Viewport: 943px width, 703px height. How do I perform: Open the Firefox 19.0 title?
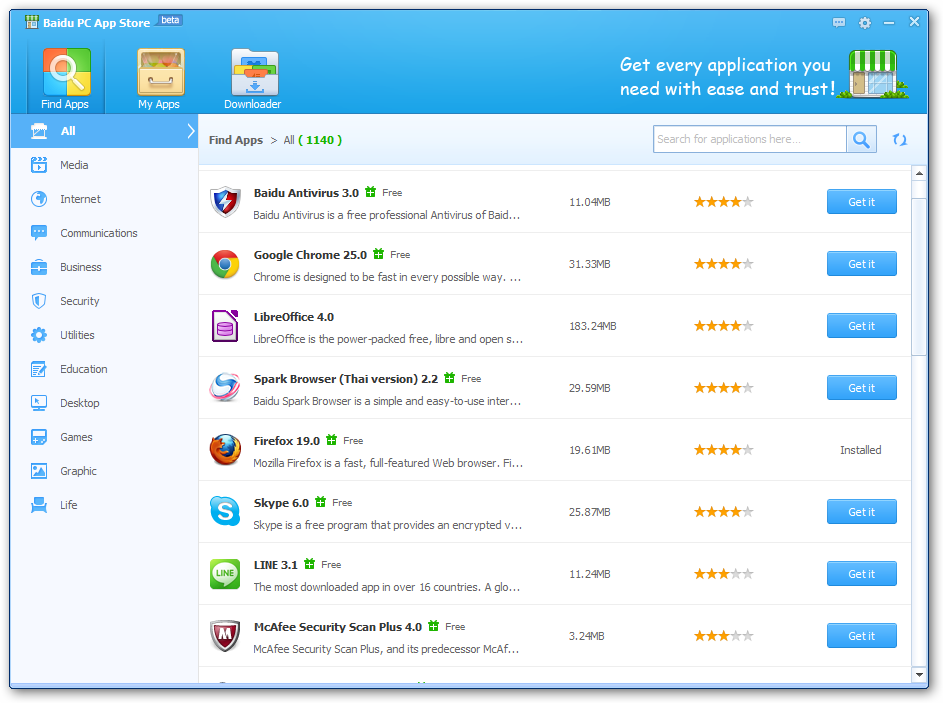pos(286,441)
